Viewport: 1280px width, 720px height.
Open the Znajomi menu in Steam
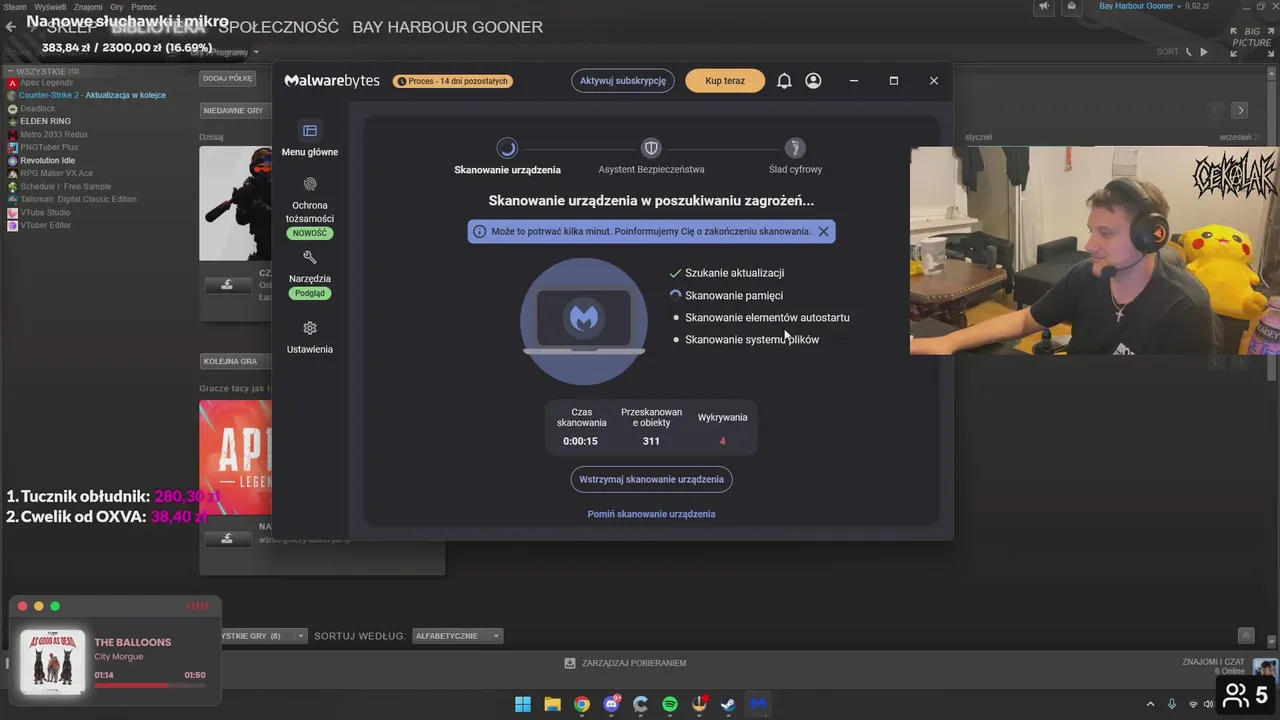point(88,7)
